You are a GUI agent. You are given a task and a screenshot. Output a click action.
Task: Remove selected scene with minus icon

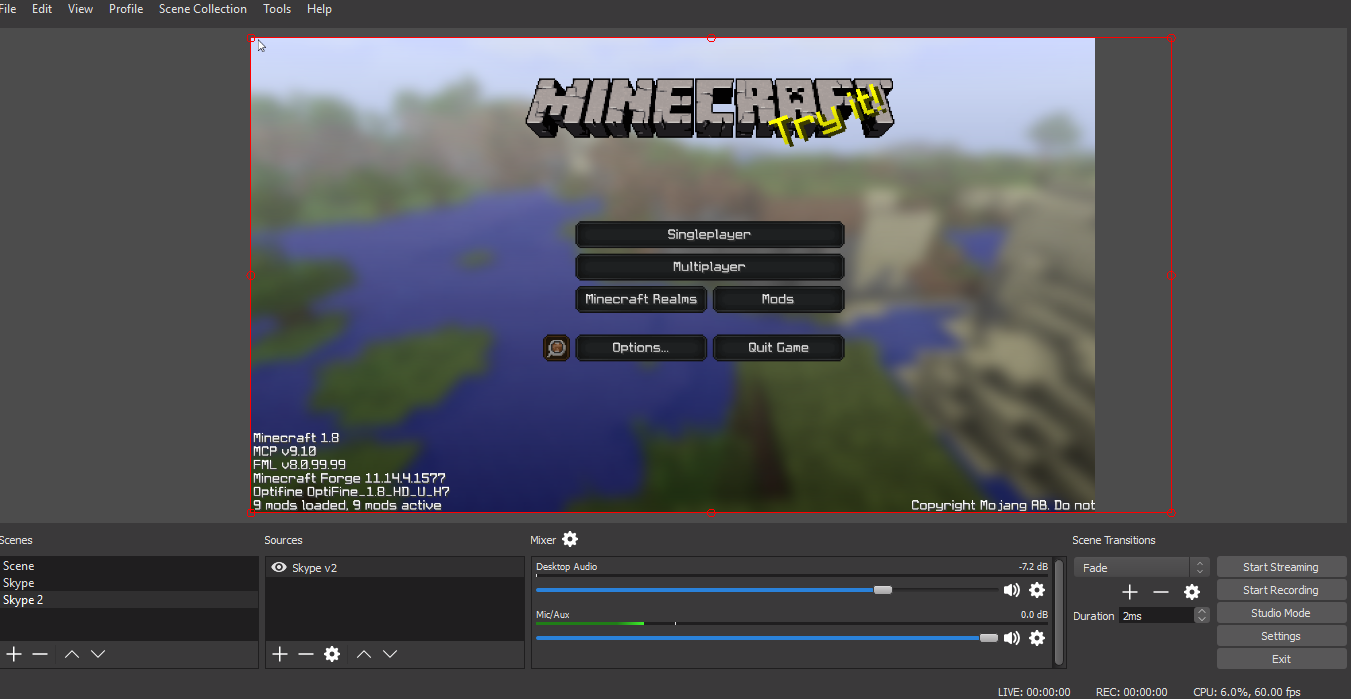coord(40,654)
